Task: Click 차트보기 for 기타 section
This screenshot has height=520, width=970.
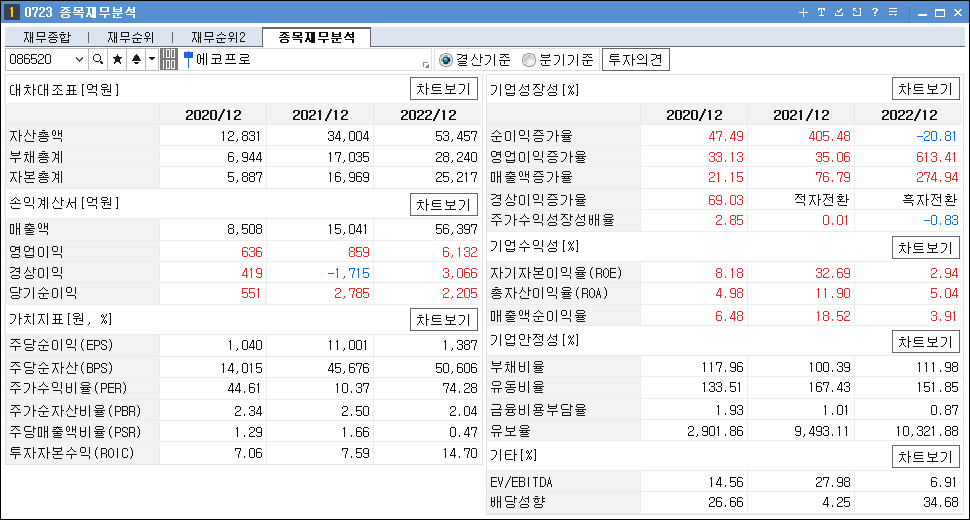Action: [x=925, y=457]
